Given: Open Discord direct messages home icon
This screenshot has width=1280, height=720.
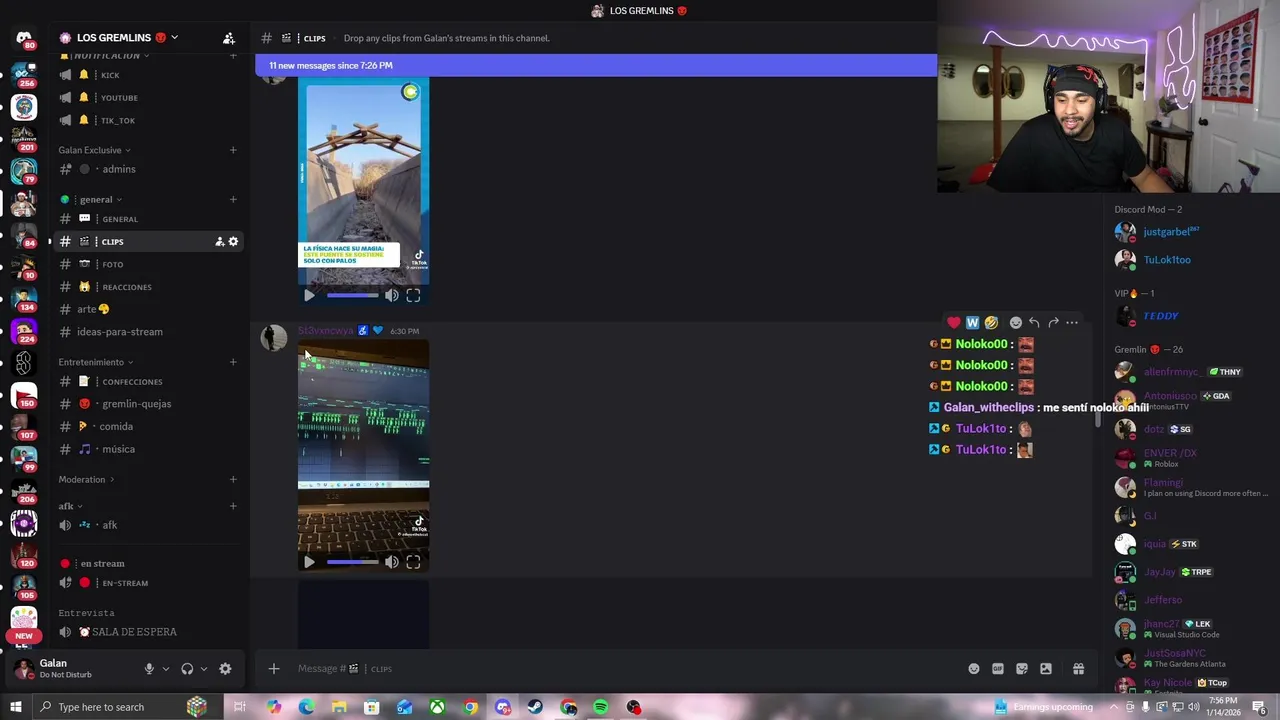Looking at the screenshot, I should click(x=24, y=39).
